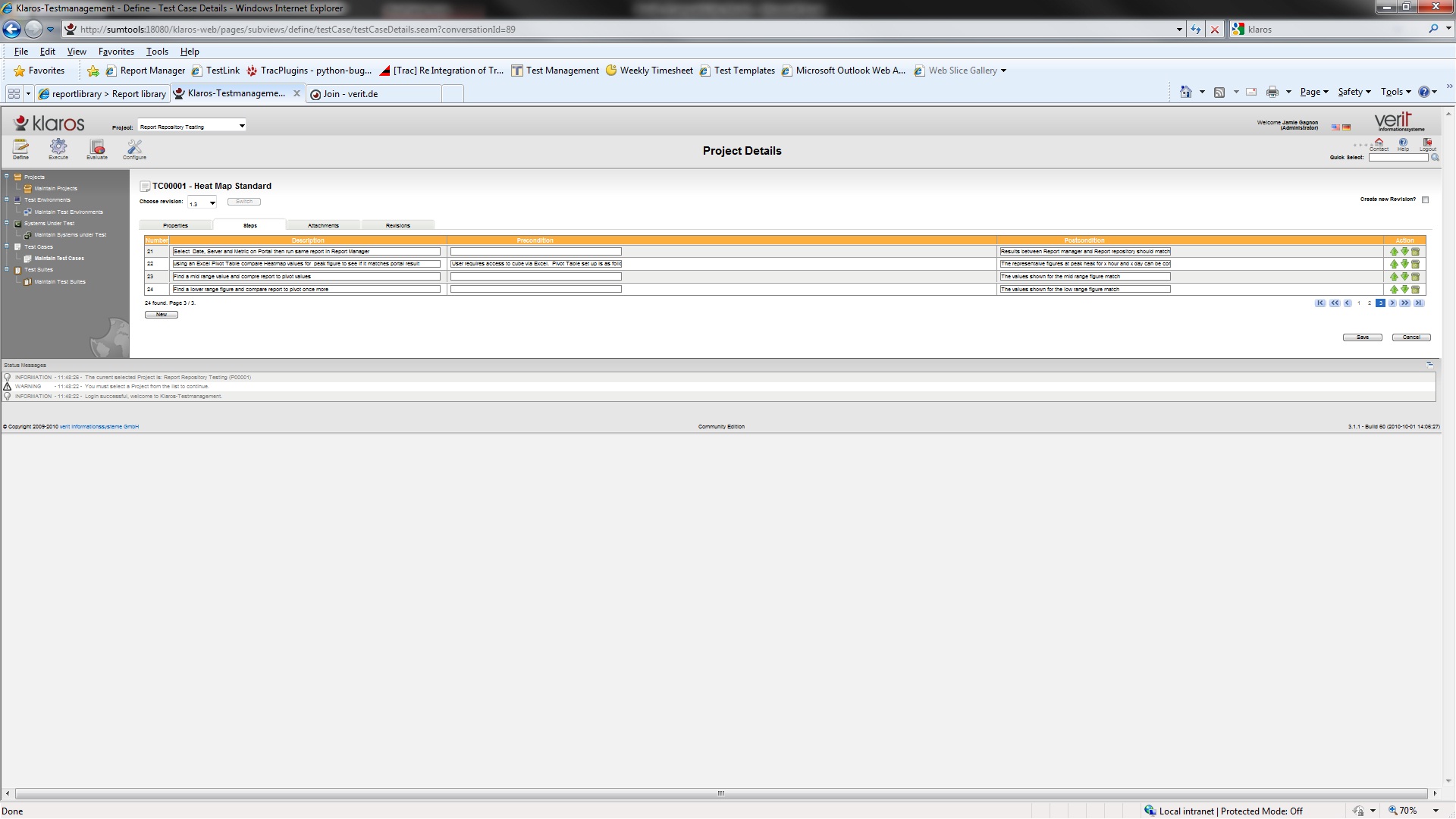The width and height of the screenshot is (1456, 819).
Task: Delete step 24 with trash icon
Action: [1415, 290]
